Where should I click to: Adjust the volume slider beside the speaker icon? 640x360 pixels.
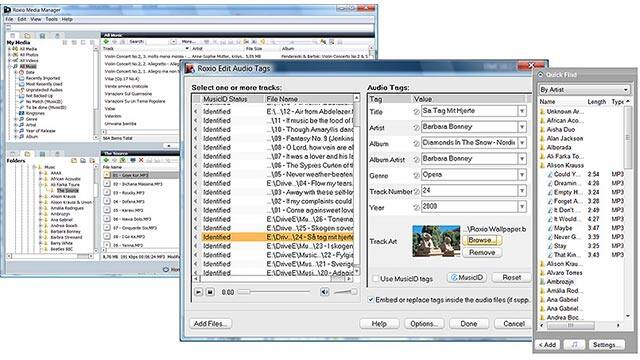click(x=345, y=292)
